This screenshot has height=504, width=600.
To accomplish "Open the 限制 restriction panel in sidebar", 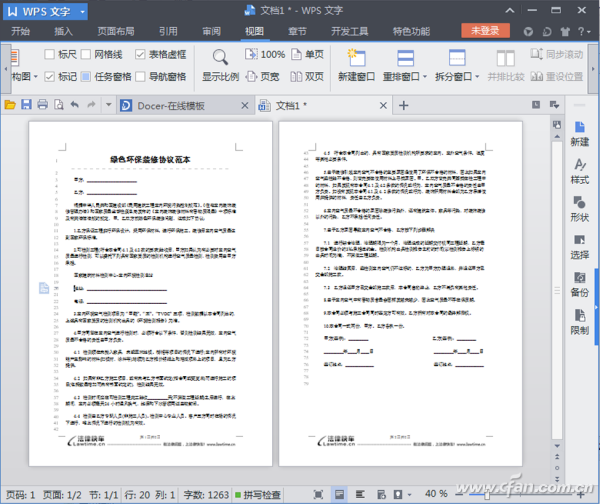I will tap(579, 322).
